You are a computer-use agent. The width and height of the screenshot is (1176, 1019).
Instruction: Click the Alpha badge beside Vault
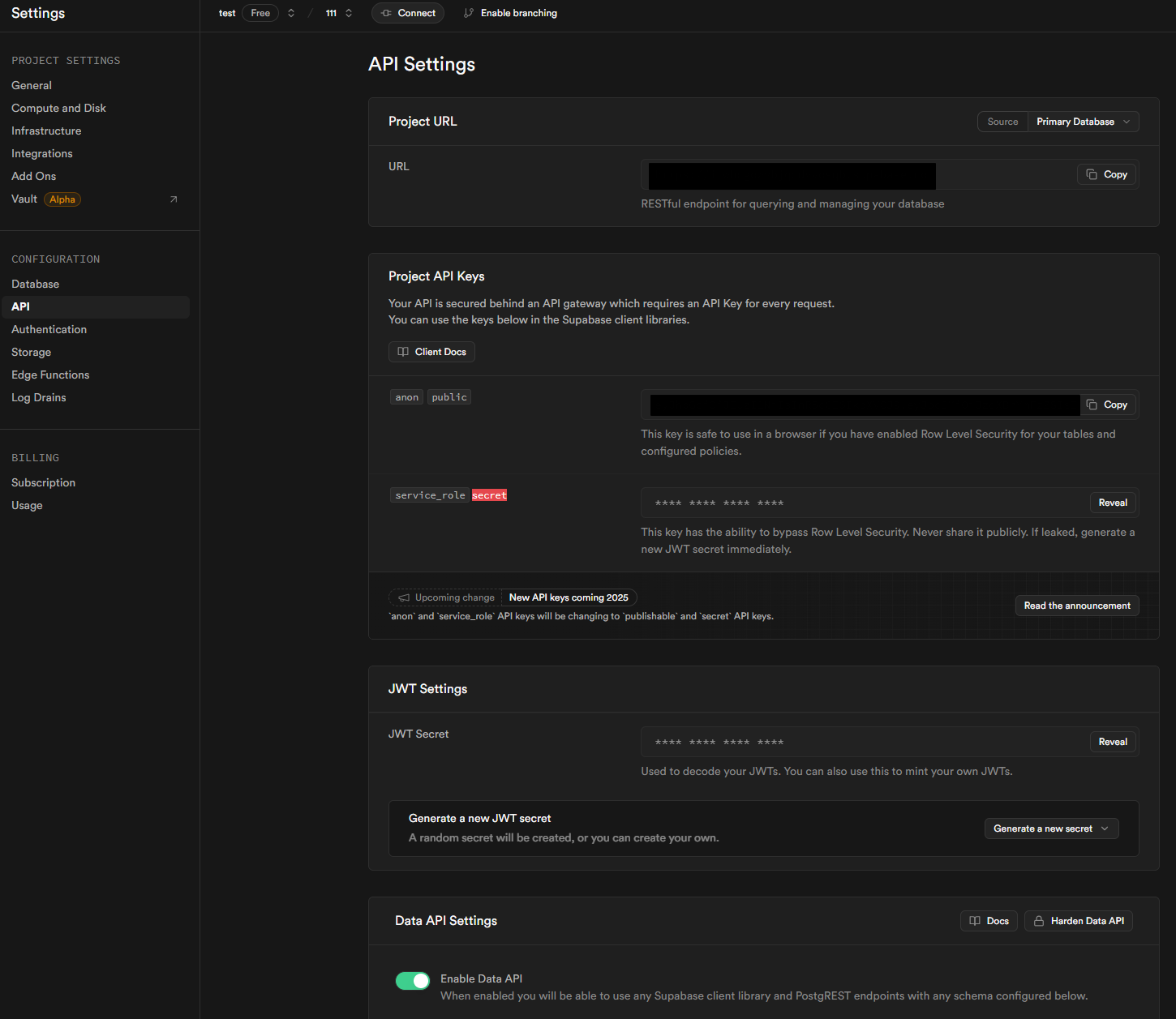62,199
